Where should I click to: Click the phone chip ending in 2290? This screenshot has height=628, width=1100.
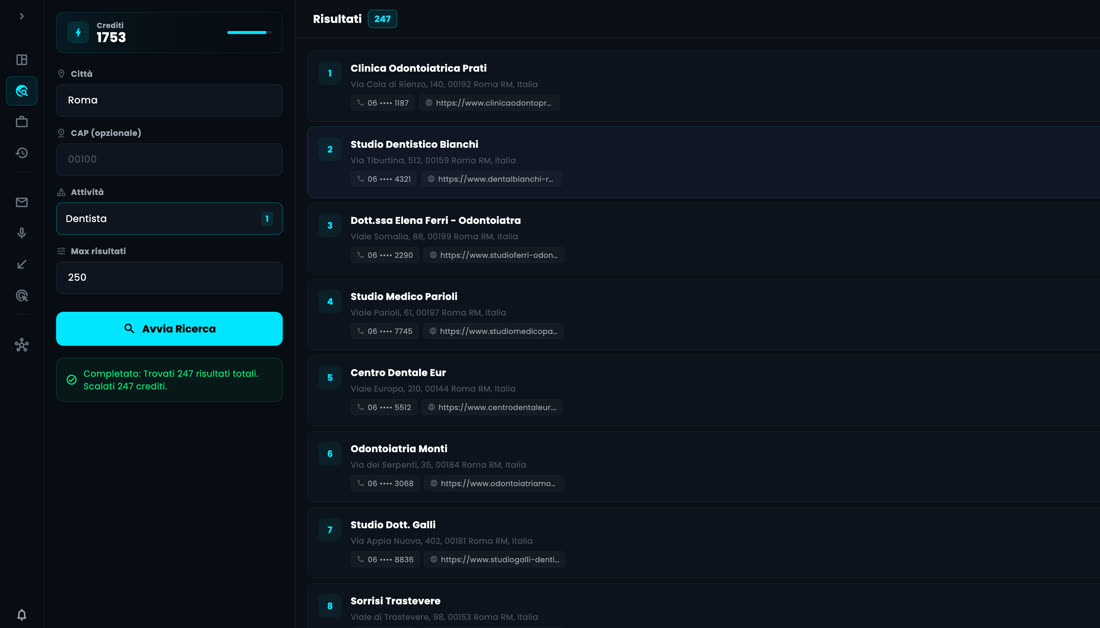coord(384,255)
